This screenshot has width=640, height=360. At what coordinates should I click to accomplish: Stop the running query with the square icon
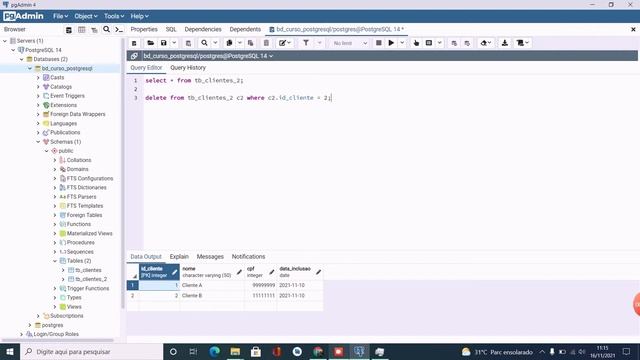pyautogui.click(x=378, y=43)
